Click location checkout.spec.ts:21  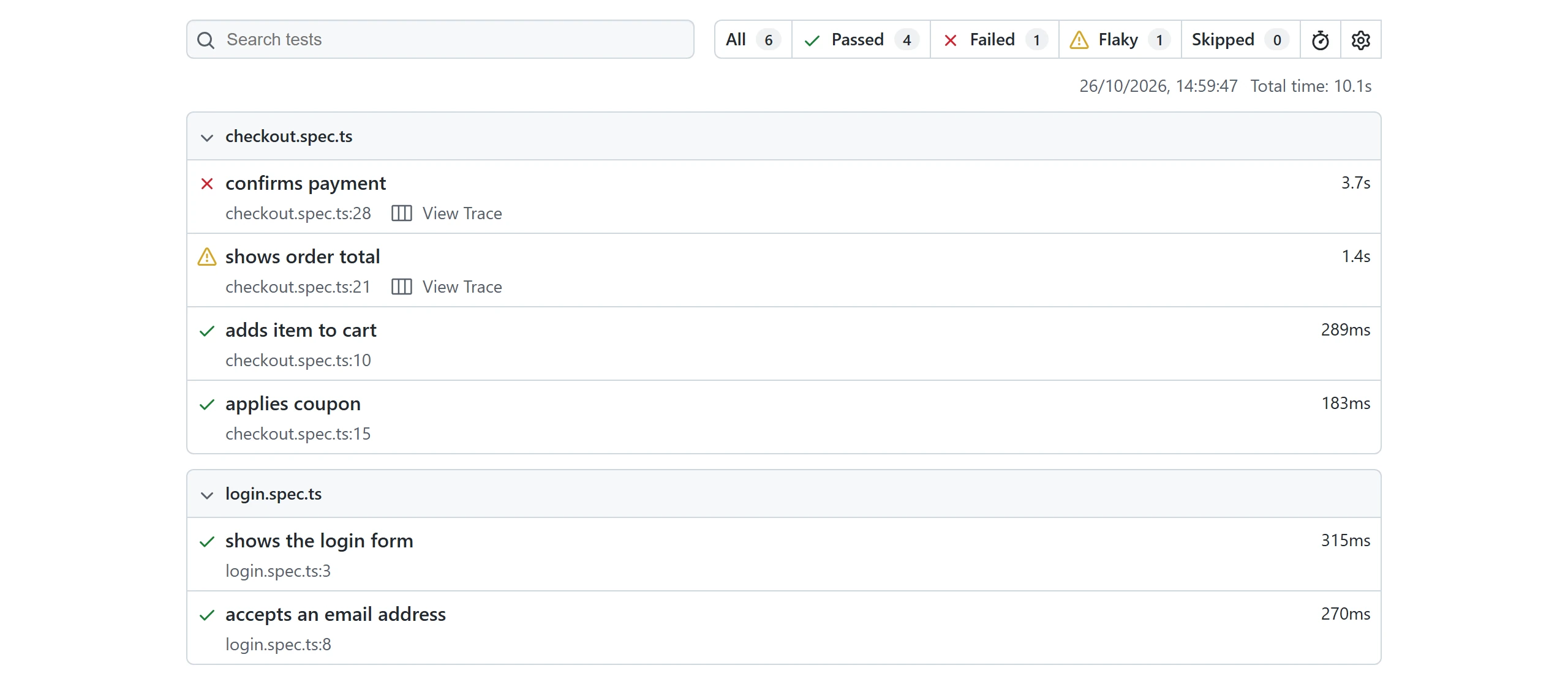[x=298, y=287]
